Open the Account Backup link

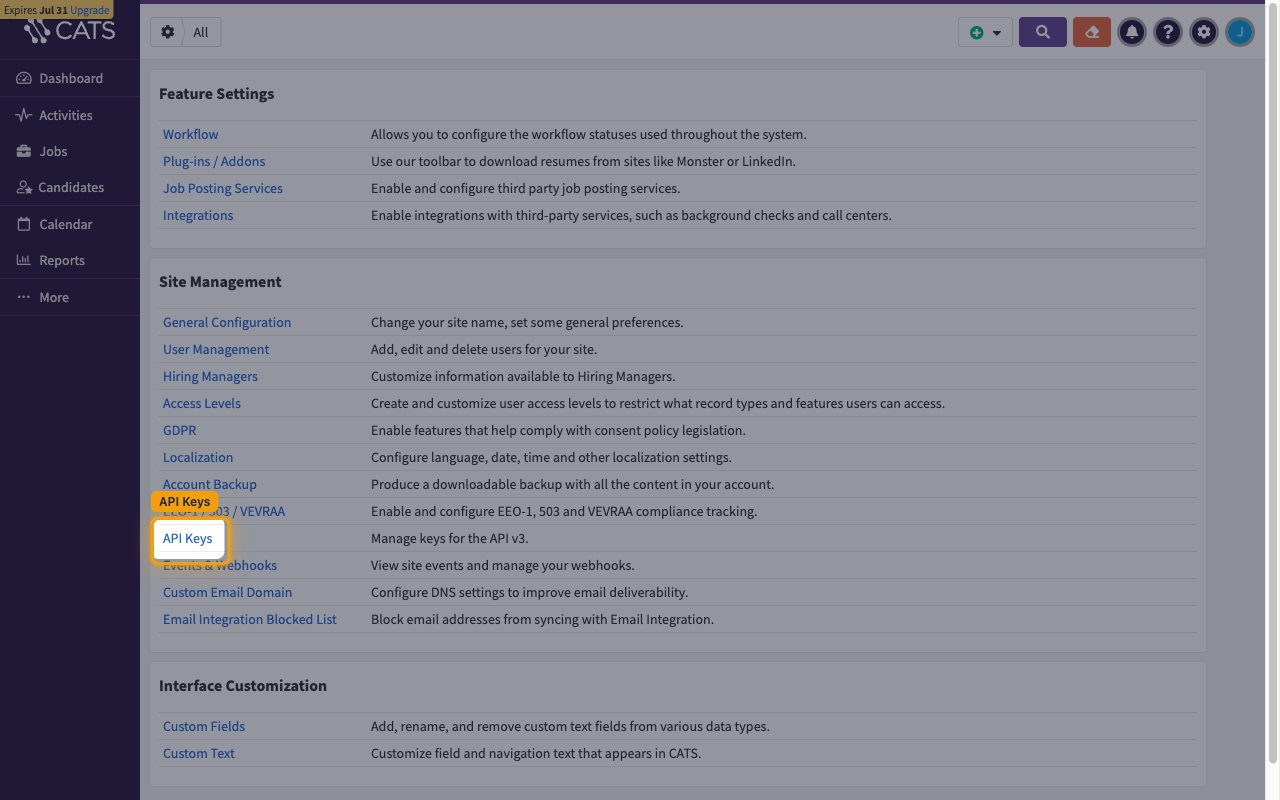210,484
